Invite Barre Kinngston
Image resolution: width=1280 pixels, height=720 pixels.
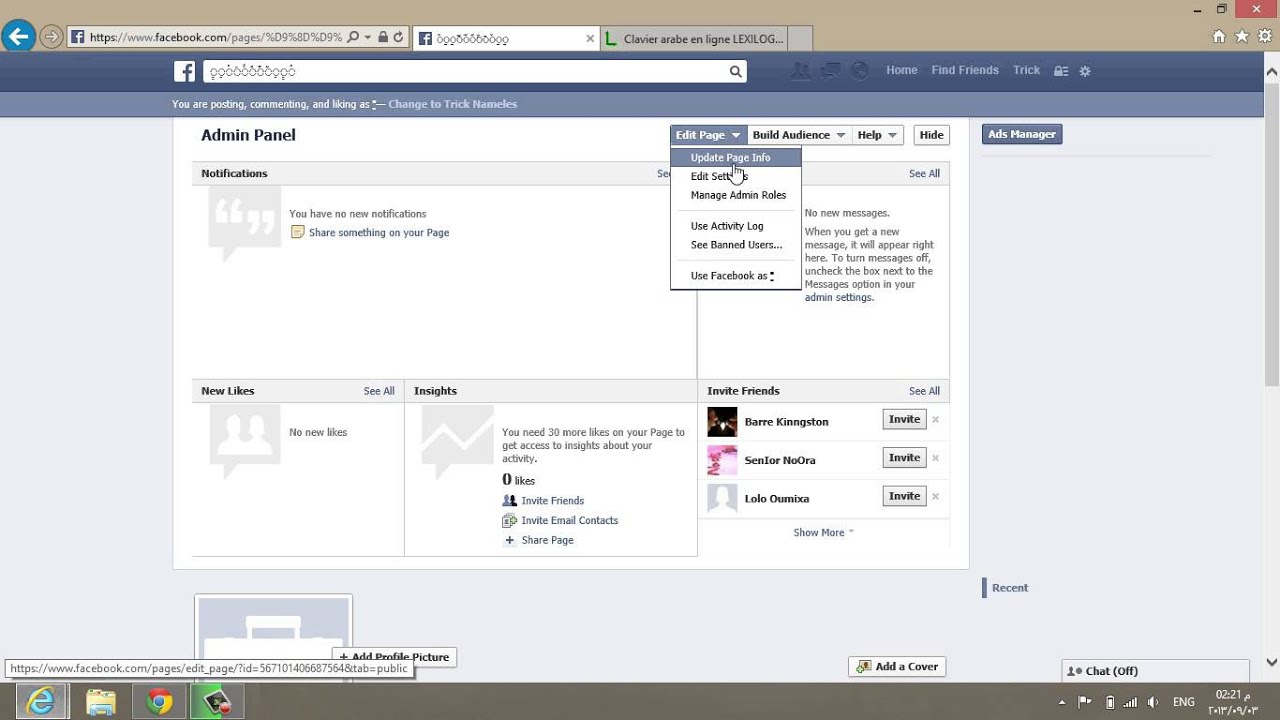904,420
